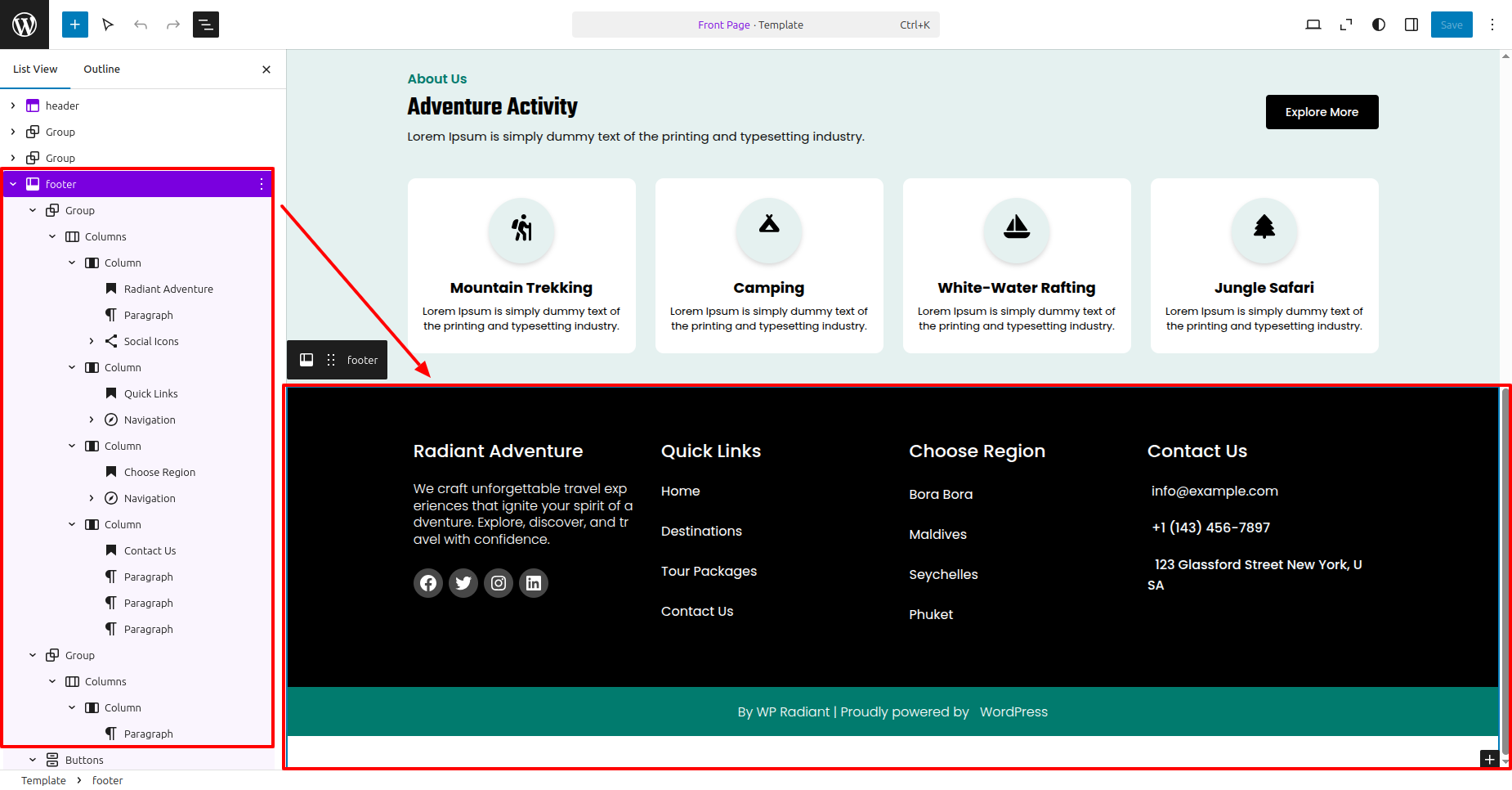Toggle the Settings sidebar panel icon

click(x=1411, y=25)
